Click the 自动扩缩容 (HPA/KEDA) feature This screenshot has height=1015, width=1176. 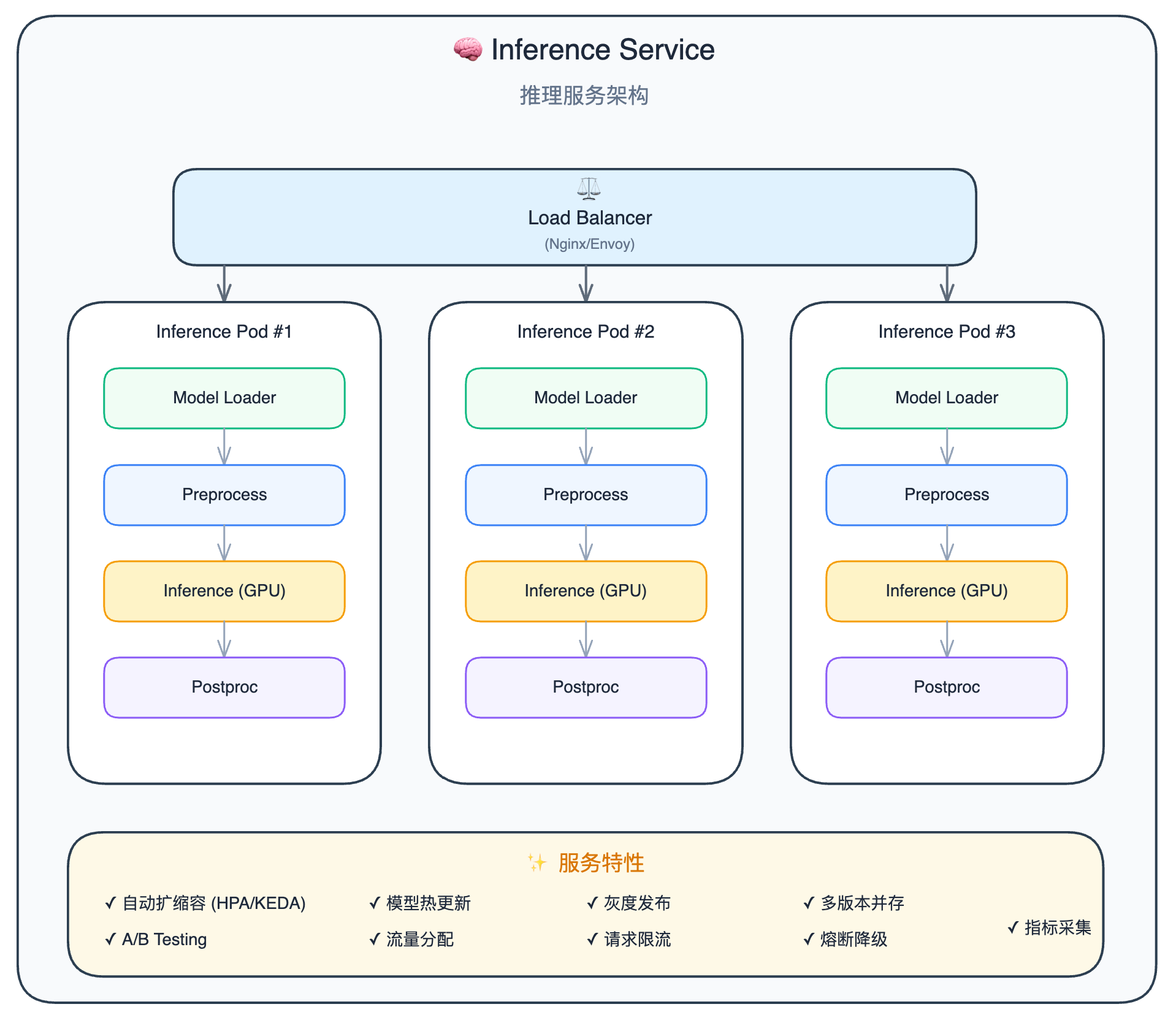pyautogui.click(x=205, y=903)
